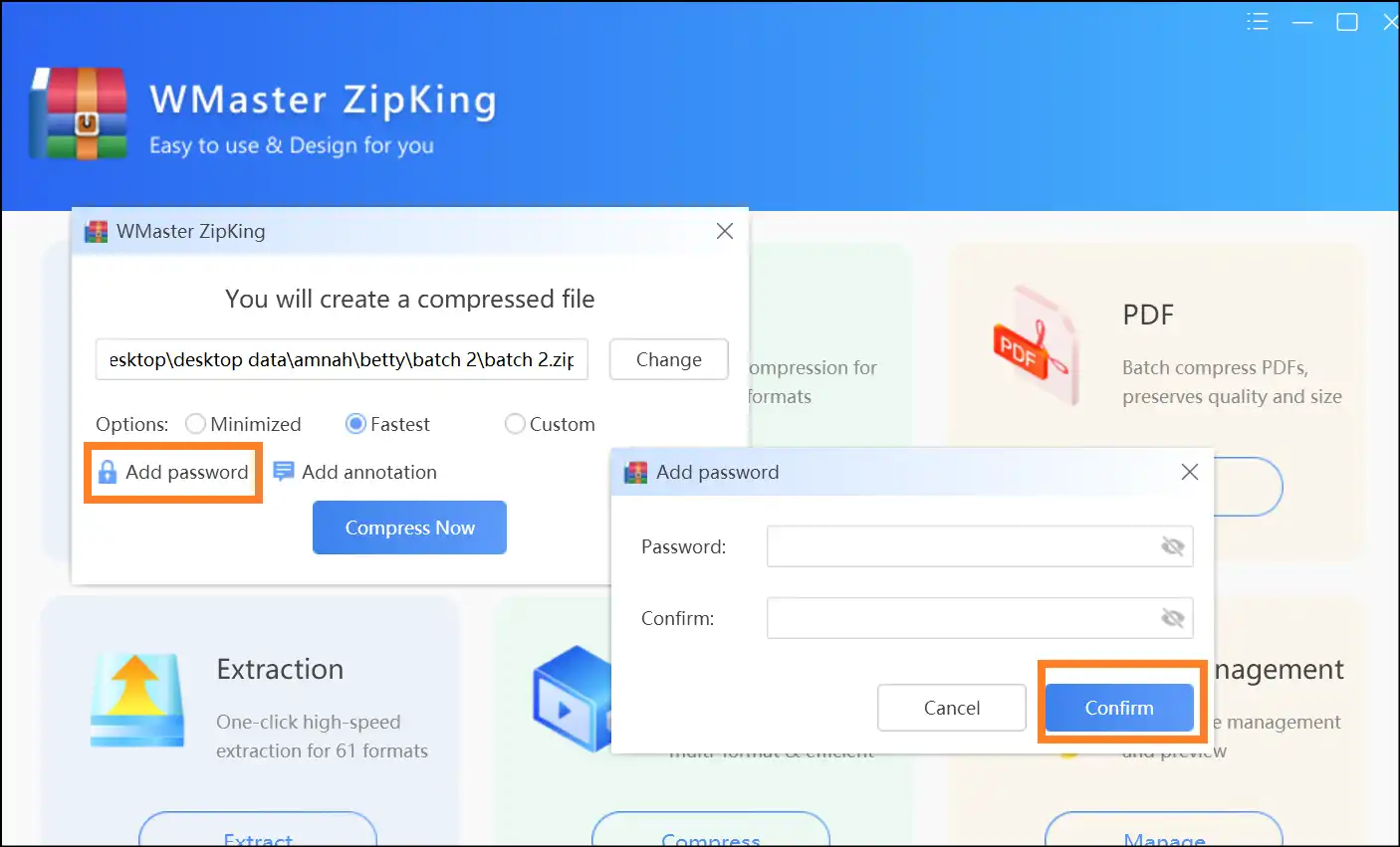Click the Extraction tray arrow icon
1400x847 pixels.
click(x=135, y=701)
